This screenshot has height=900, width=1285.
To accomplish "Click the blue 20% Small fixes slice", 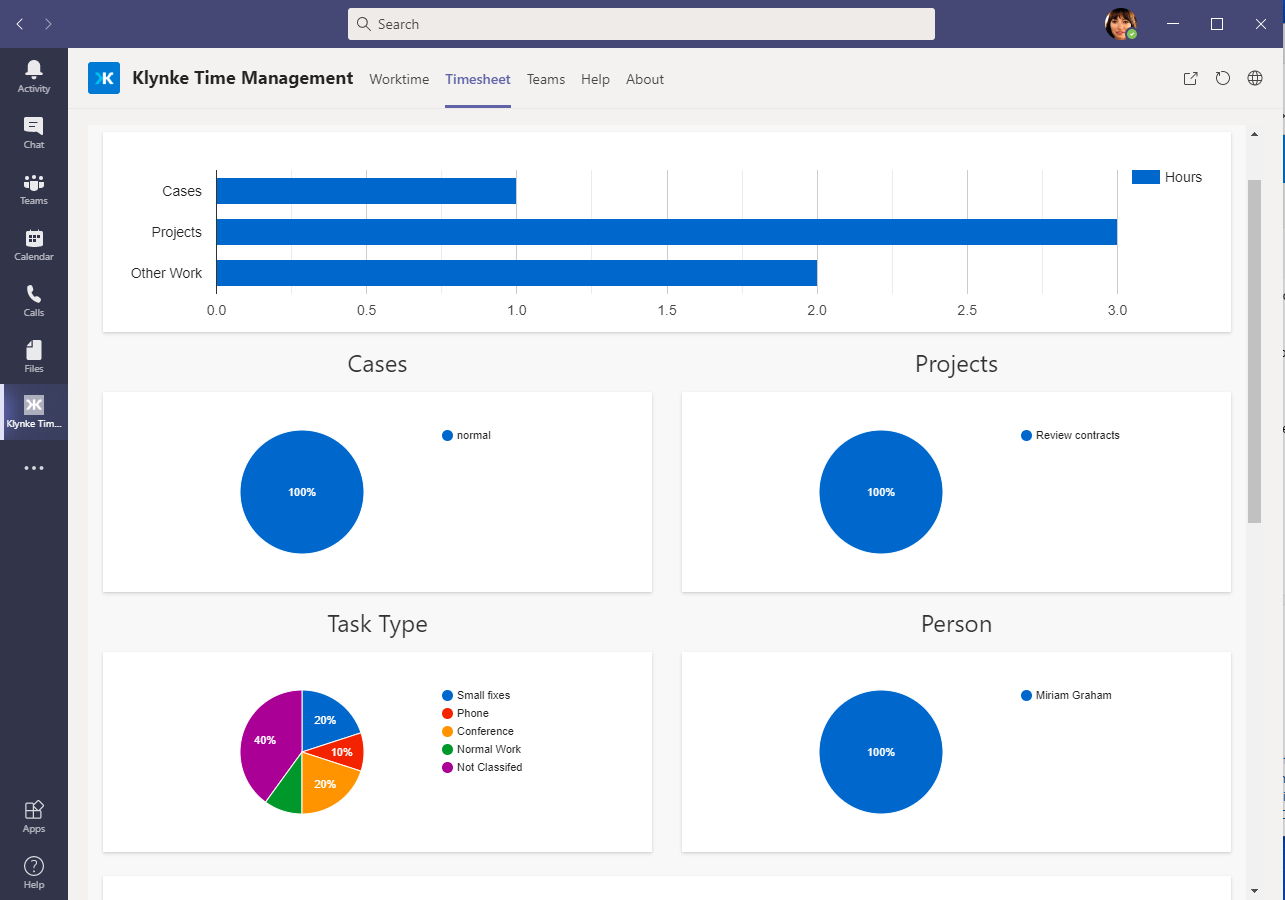I will tap(326, 718).
